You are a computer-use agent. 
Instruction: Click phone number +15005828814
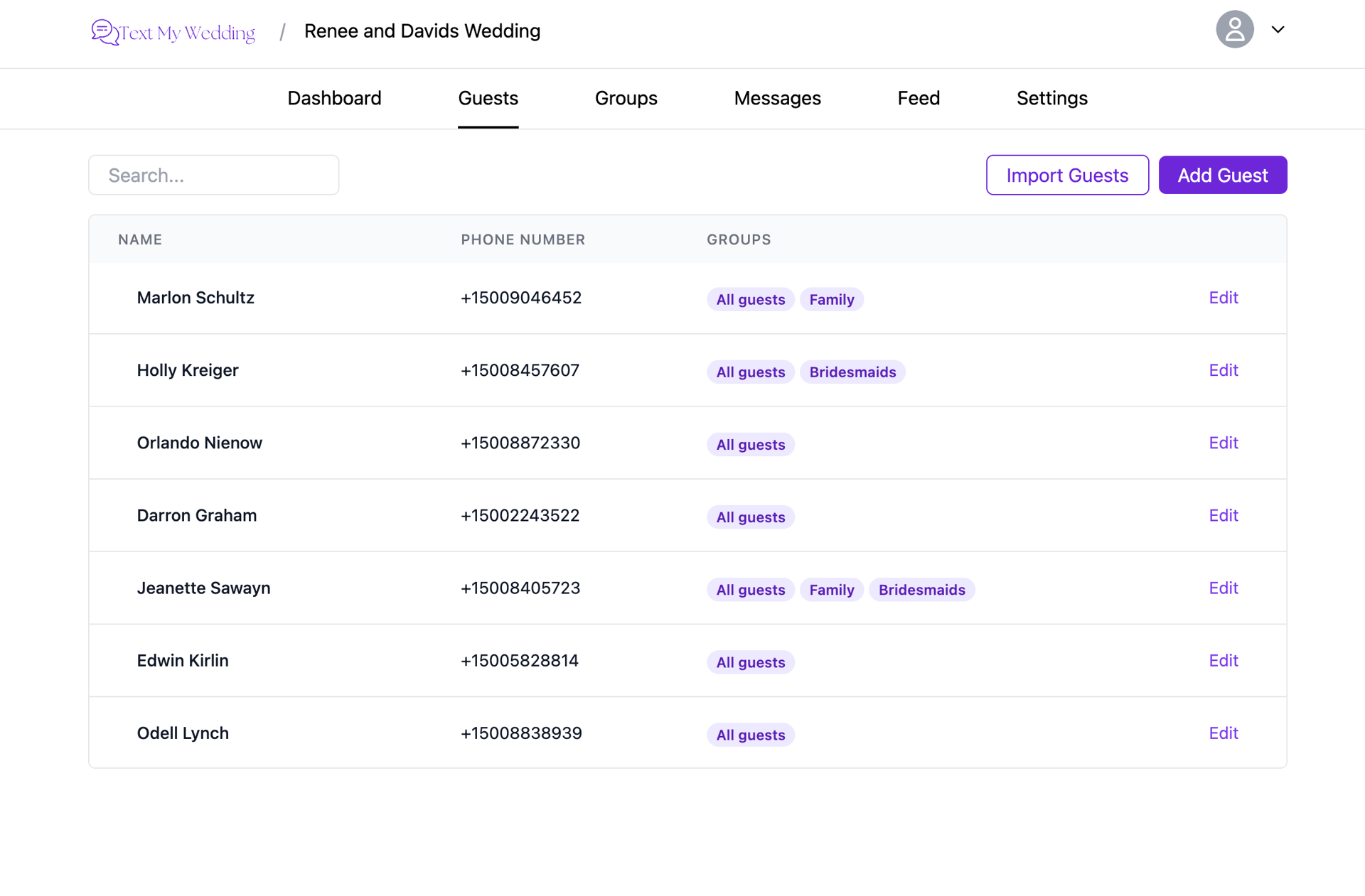520,660
